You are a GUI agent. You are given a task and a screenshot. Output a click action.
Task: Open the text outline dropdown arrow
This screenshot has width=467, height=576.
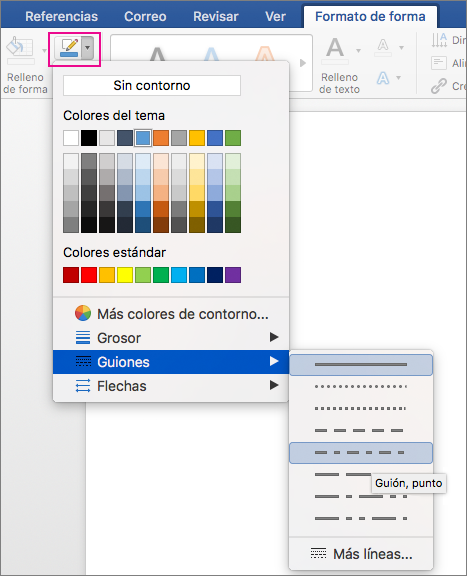click(x=401, y=47)
